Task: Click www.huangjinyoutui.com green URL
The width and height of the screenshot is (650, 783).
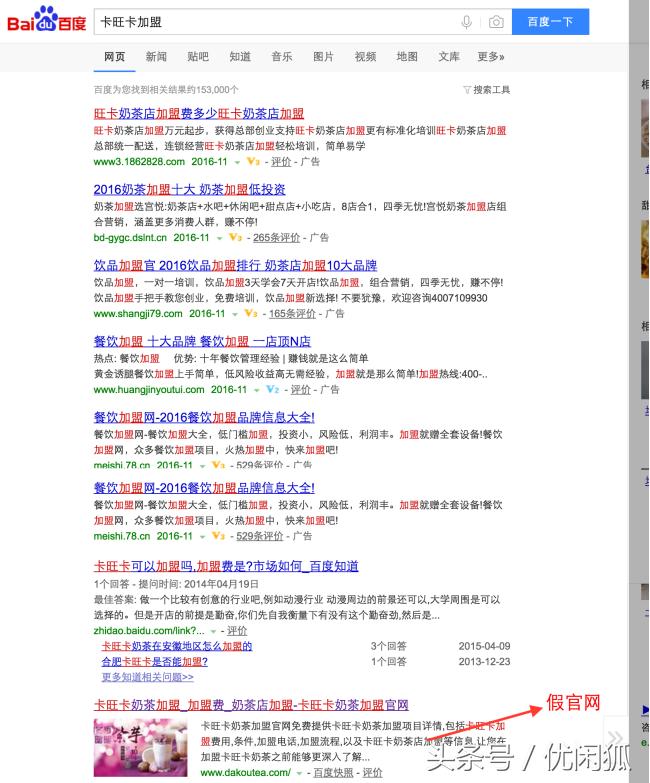Action: (149, 390)
